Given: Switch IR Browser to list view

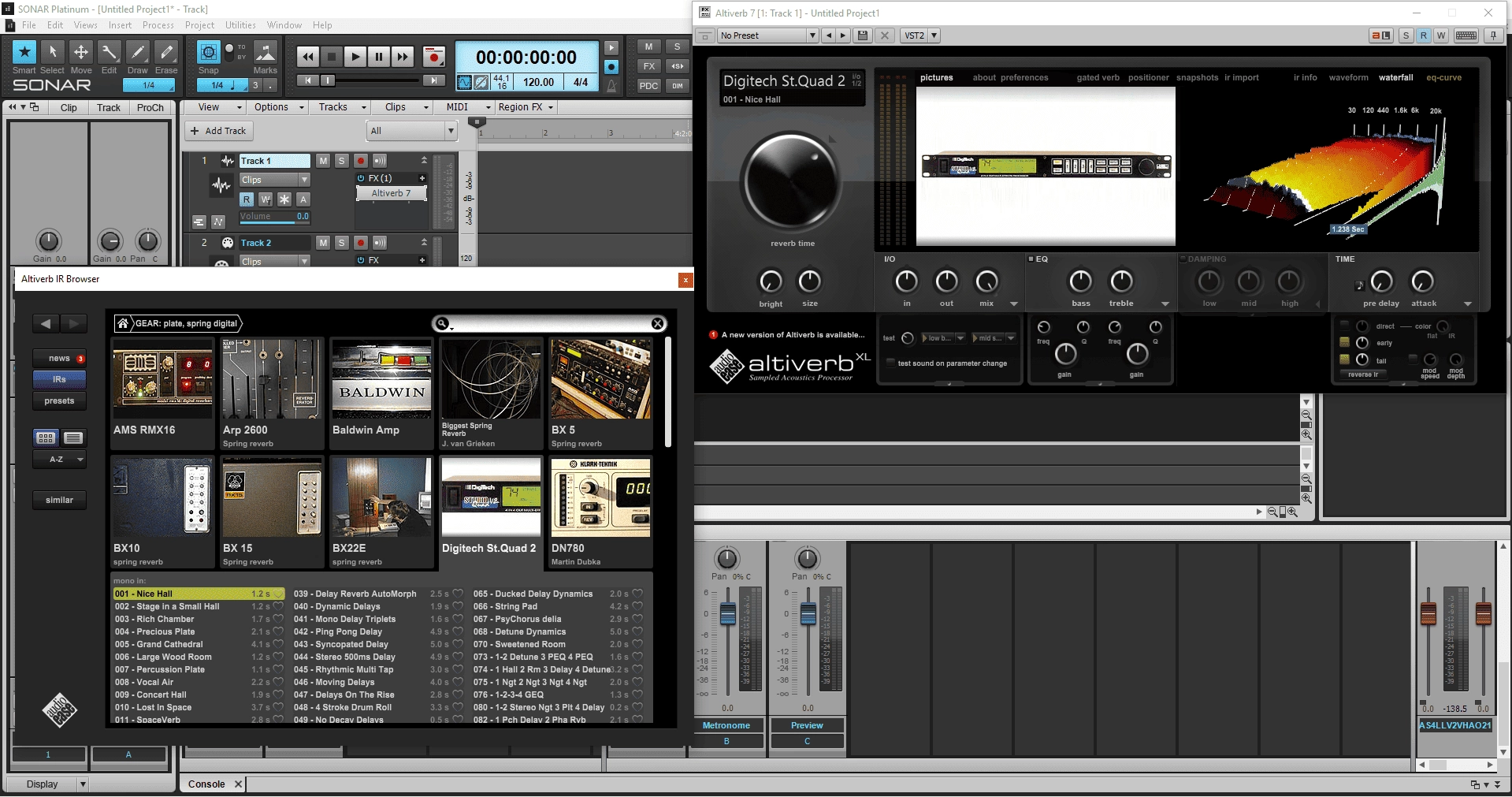Looking at the screenshot, I should click(x=73, y=438).
